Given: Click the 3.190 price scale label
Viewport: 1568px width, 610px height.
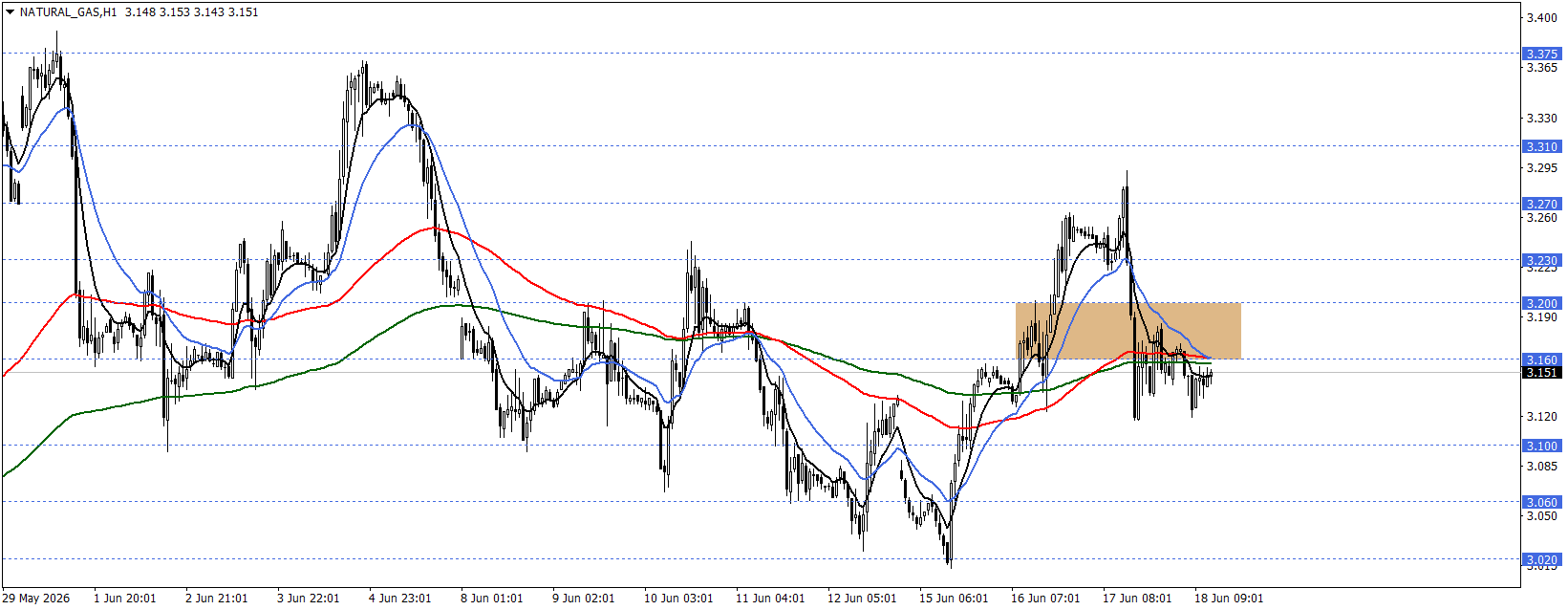Looking at the screenshot, I should pos(1541,317).
